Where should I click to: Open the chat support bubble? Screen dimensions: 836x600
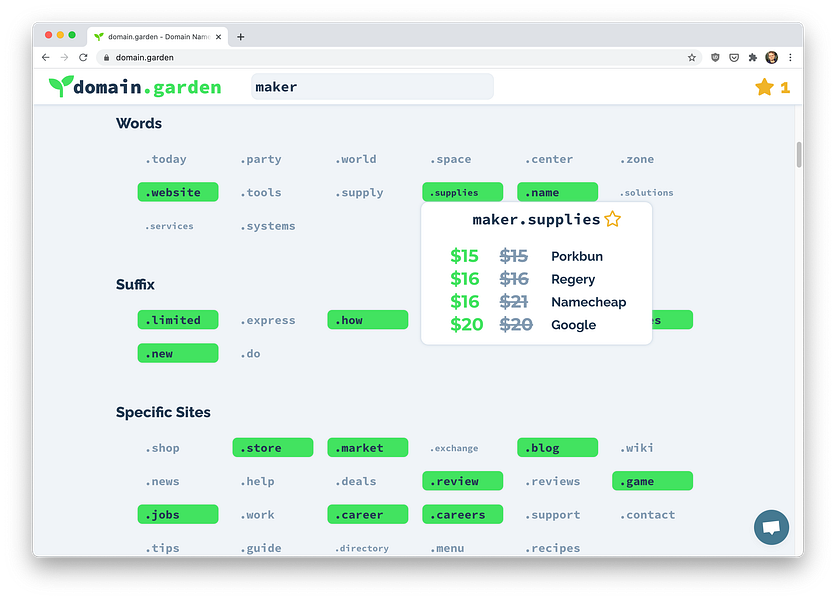tap(771, 527)
